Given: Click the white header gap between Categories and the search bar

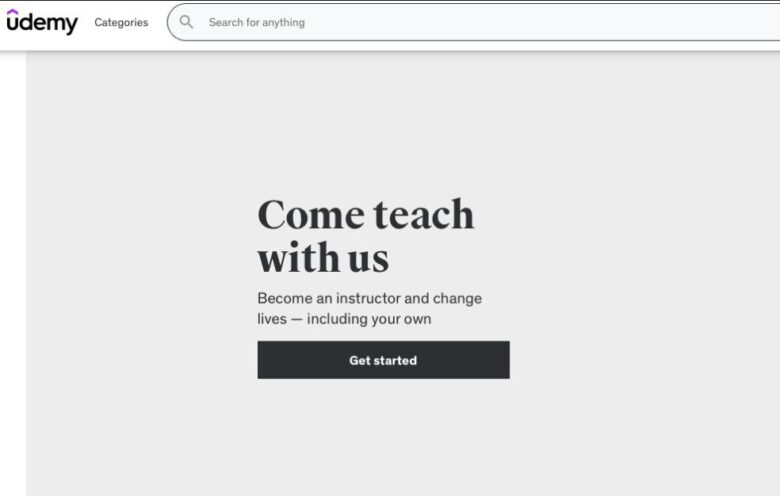Looking at the screenshot, I should (x=158, y=22).
